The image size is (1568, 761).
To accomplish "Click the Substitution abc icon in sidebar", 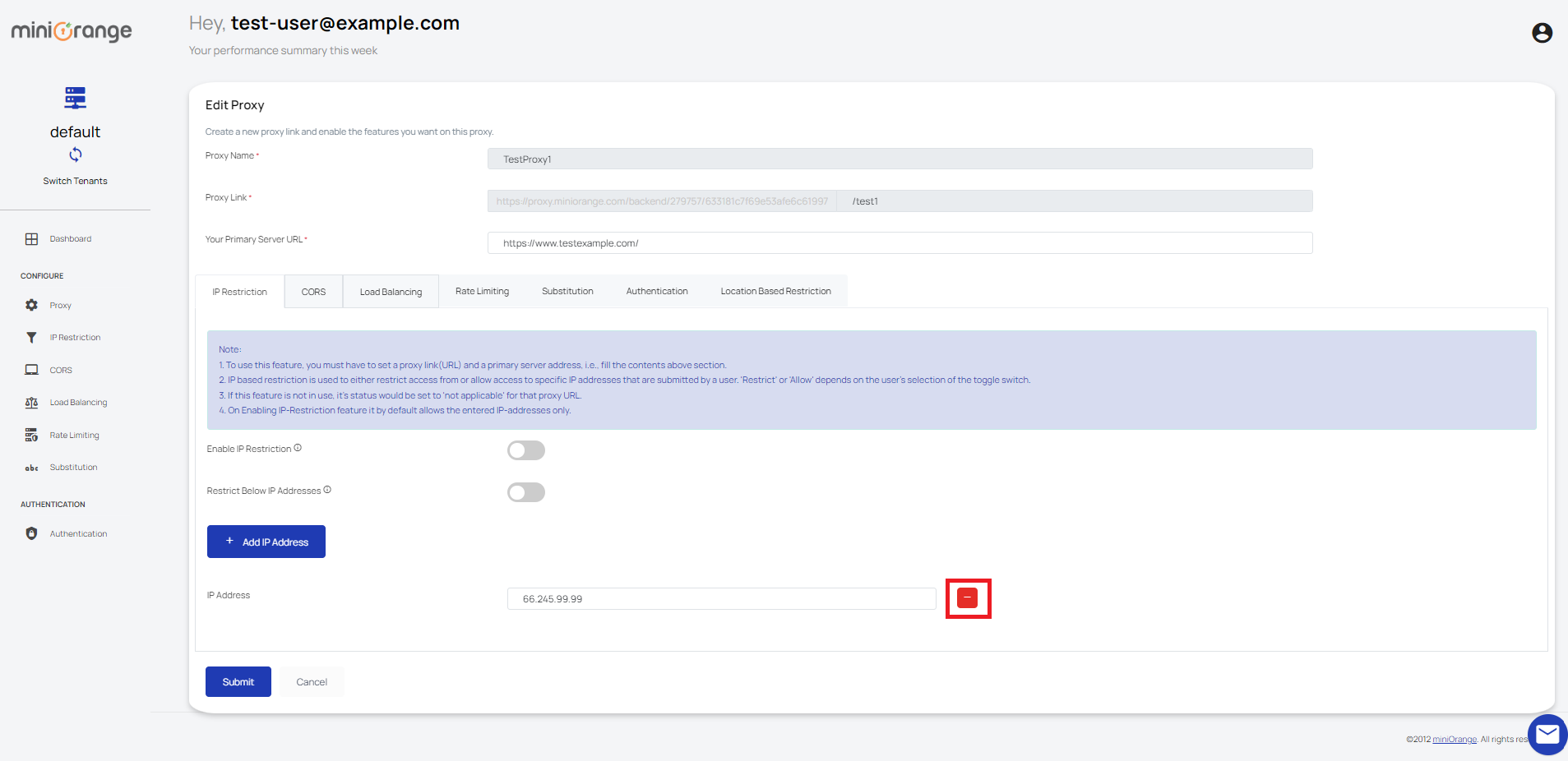I will (x=31, y=468).
